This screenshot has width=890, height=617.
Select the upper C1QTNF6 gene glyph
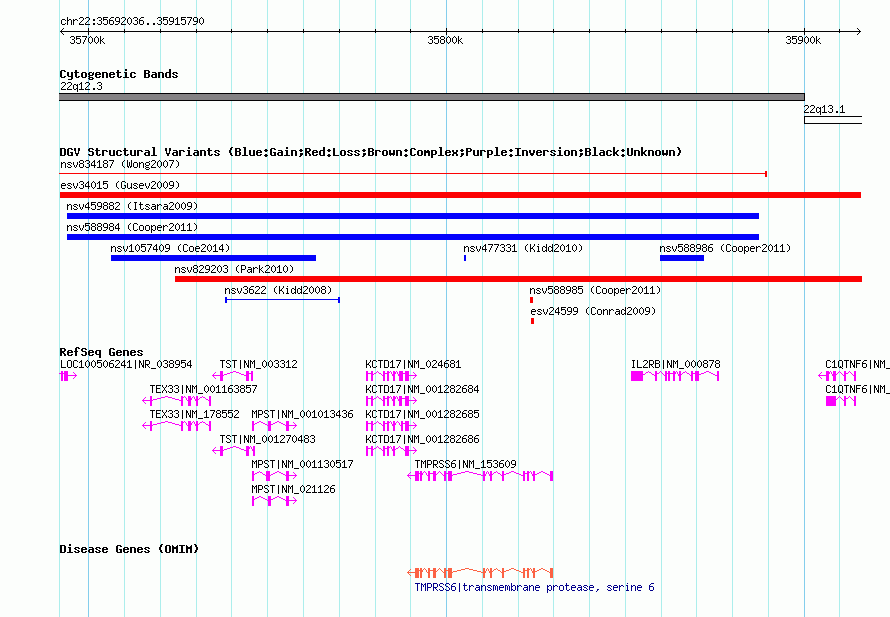pyautogui.click(x=837, y=376)
